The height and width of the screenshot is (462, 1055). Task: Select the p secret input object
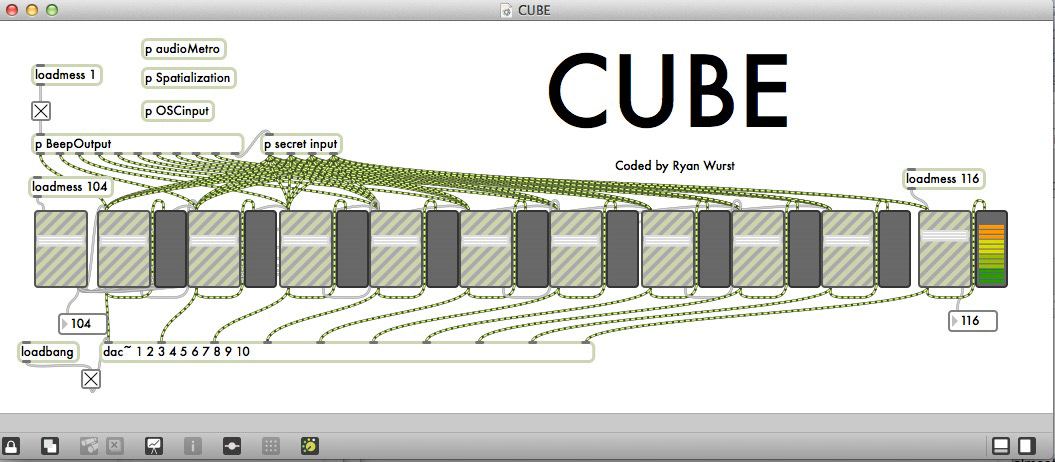(301, 144)
